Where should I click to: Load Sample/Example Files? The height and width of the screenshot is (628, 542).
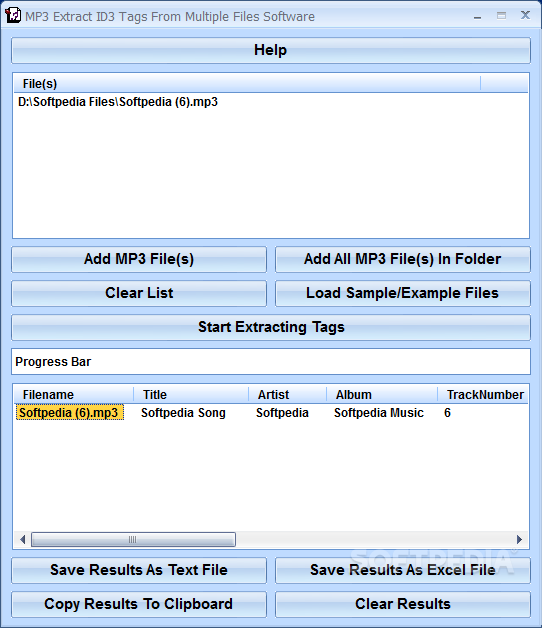click(x=403, y=293)
